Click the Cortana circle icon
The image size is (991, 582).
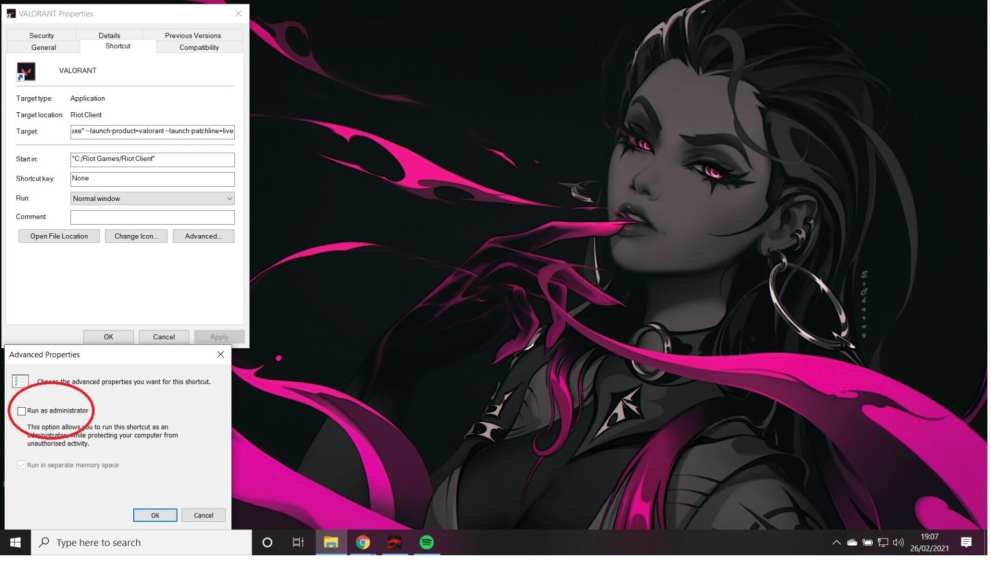click(267, 542)
